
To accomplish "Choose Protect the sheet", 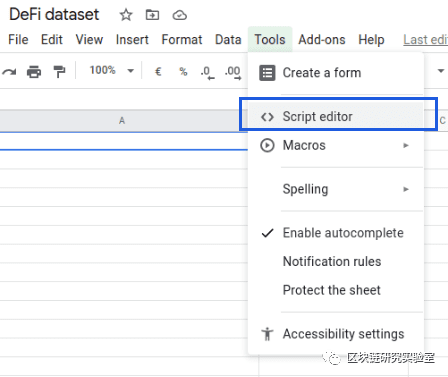I will (336, 290).
